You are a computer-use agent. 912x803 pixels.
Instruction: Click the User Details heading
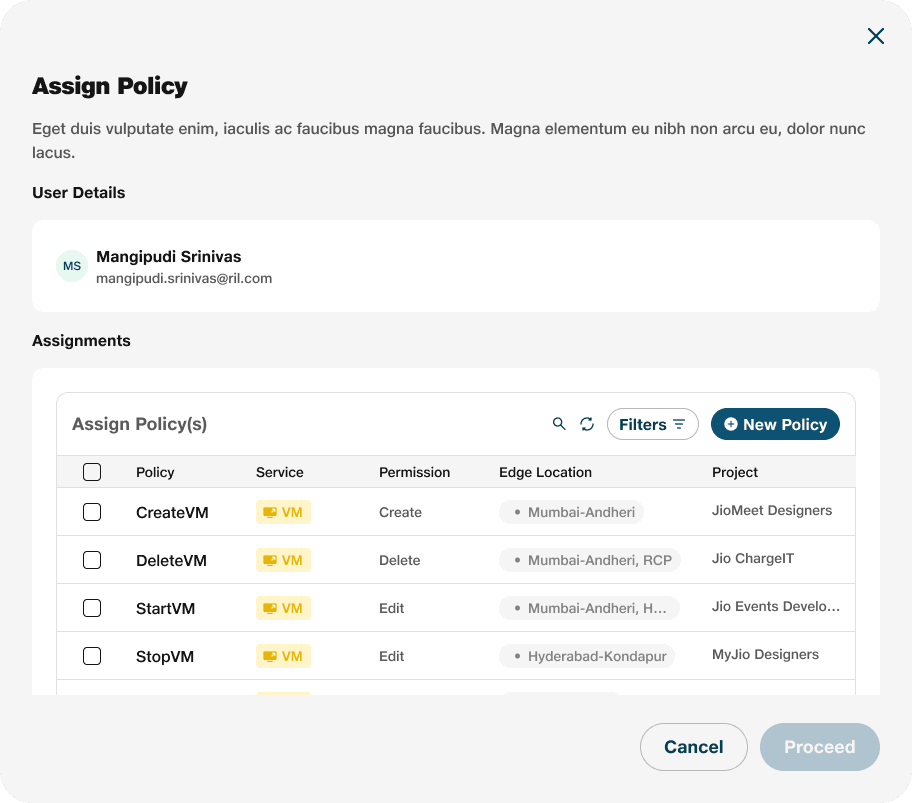click(x=79, y=192)
